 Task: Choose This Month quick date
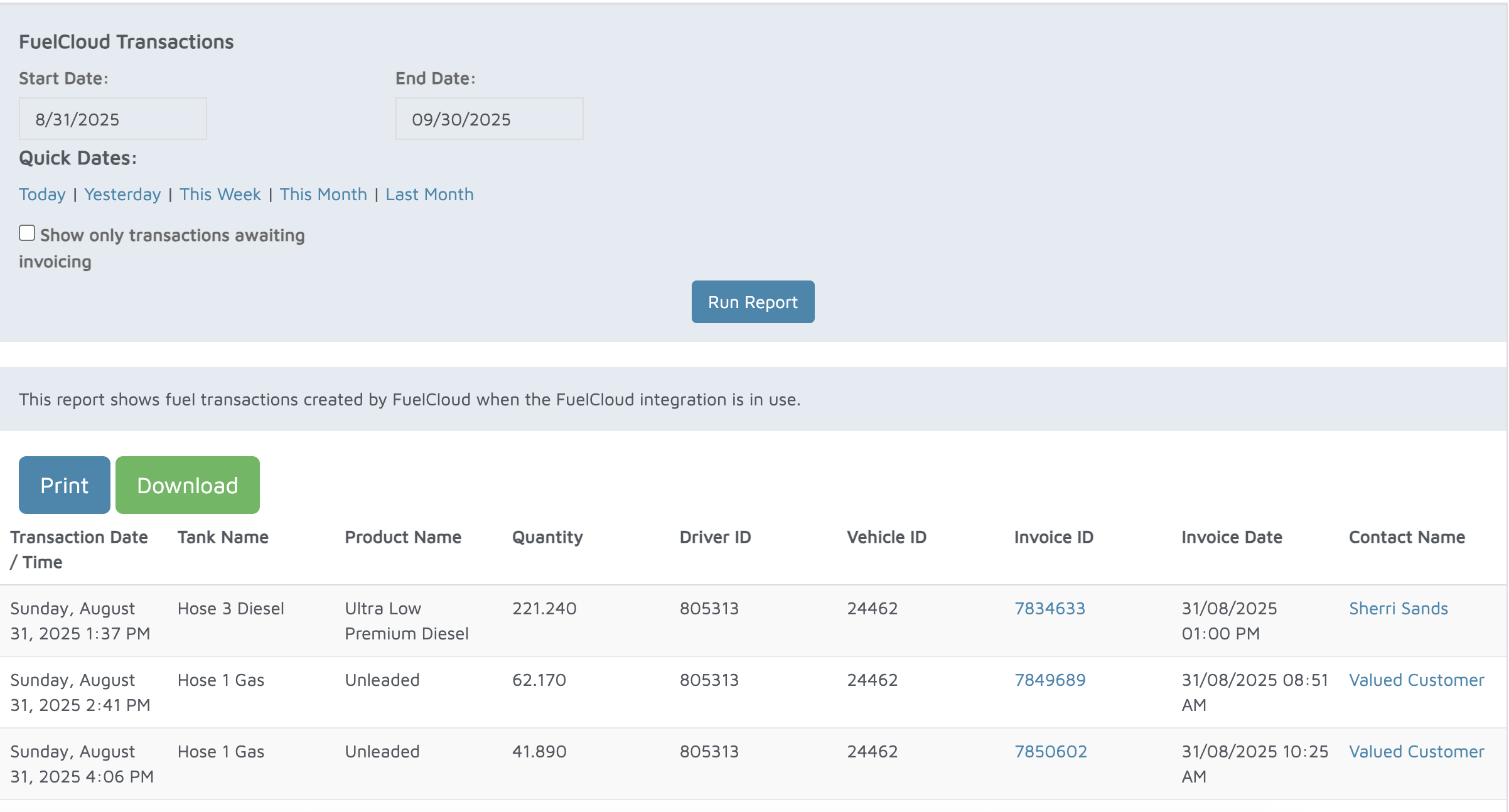point(323,195)
